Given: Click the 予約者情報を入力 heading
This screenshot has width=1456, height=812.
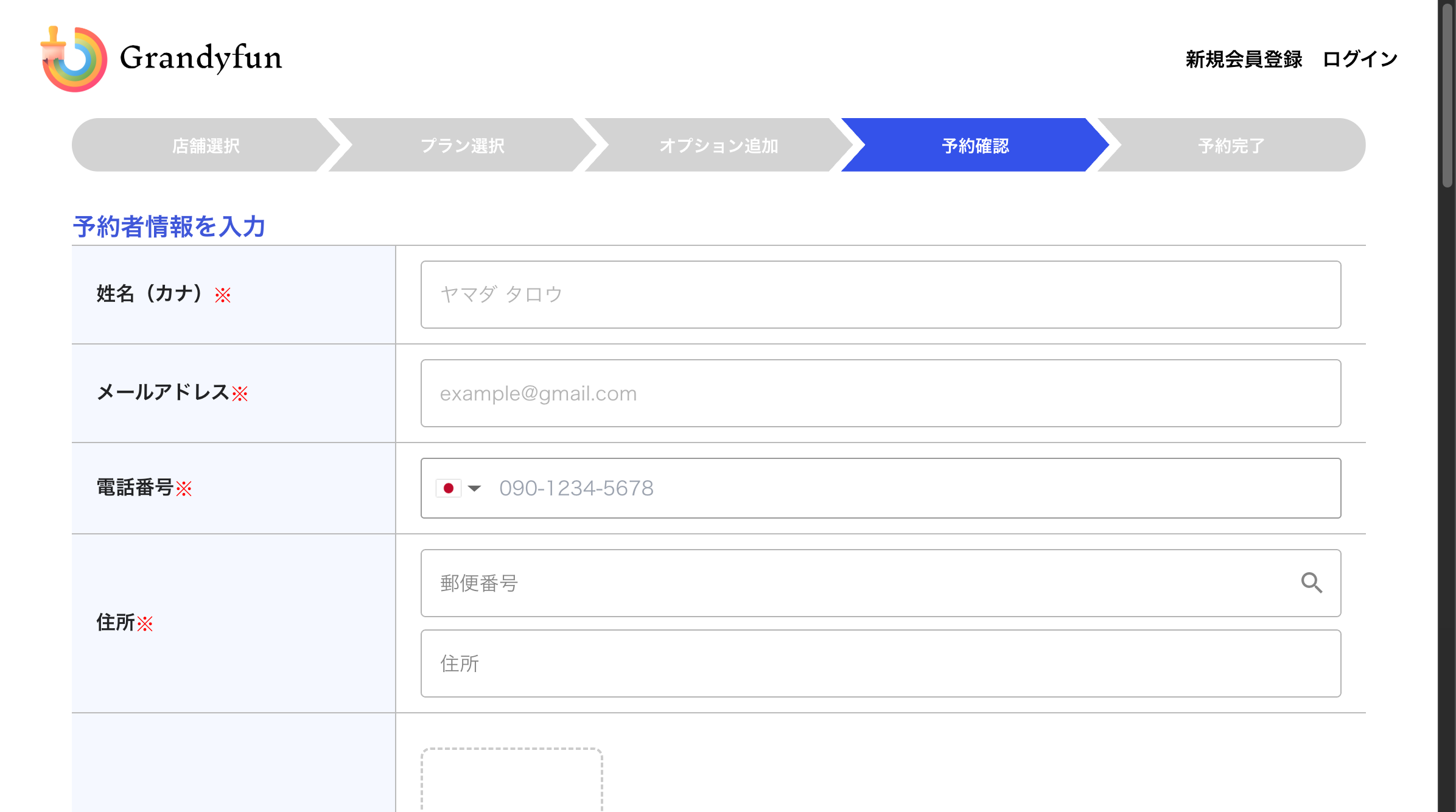Looking at the screenshot, I should click(x=169, y=226).
